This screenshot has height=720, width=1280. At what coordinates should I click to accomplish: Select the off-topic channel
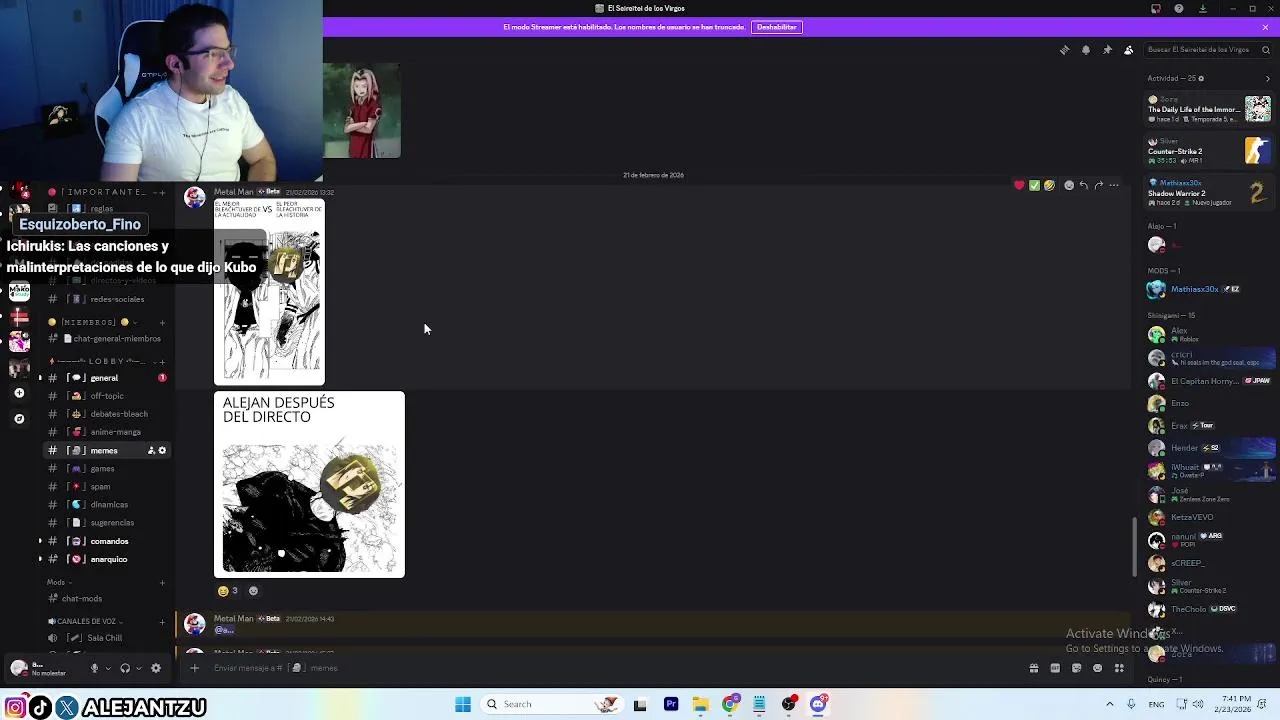(106, 396)
